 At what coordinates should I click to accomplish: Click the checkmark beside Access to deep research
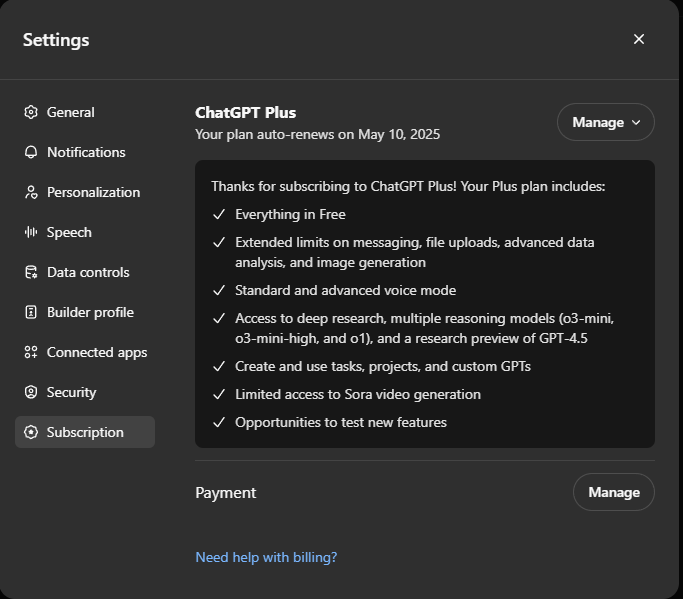click(219, 318)
